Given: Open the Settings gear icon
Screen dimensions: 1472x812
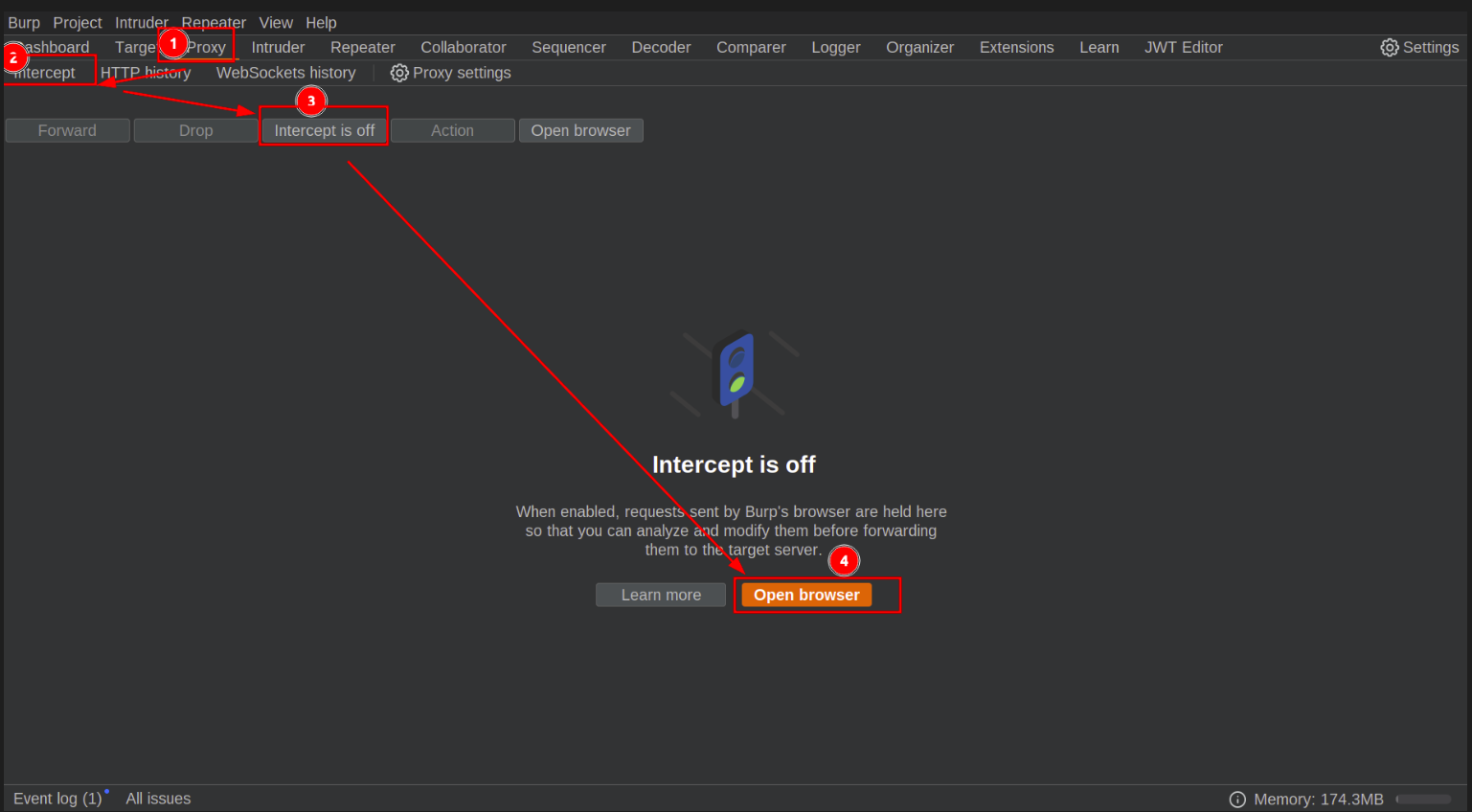Looking at the screenshot, I should point(1390,47).
